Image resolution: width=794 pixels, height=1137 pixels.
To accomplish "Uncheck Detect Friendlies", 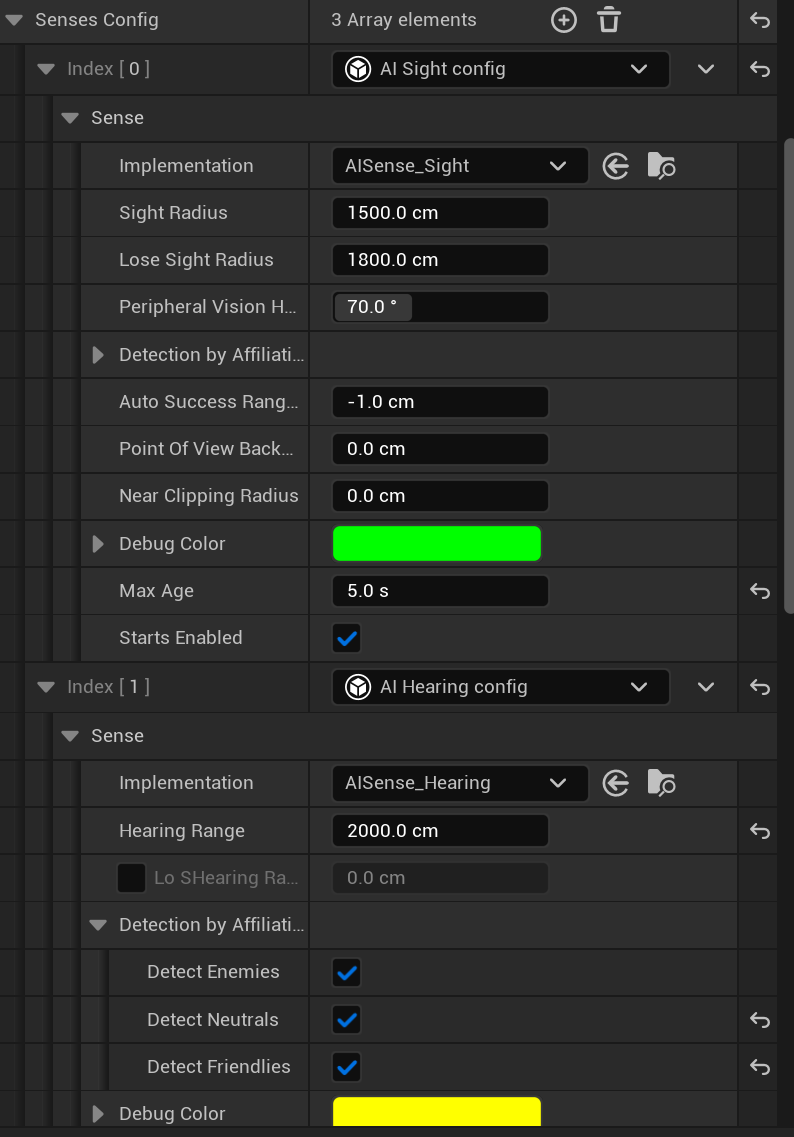I will (x=347, y=1067).
